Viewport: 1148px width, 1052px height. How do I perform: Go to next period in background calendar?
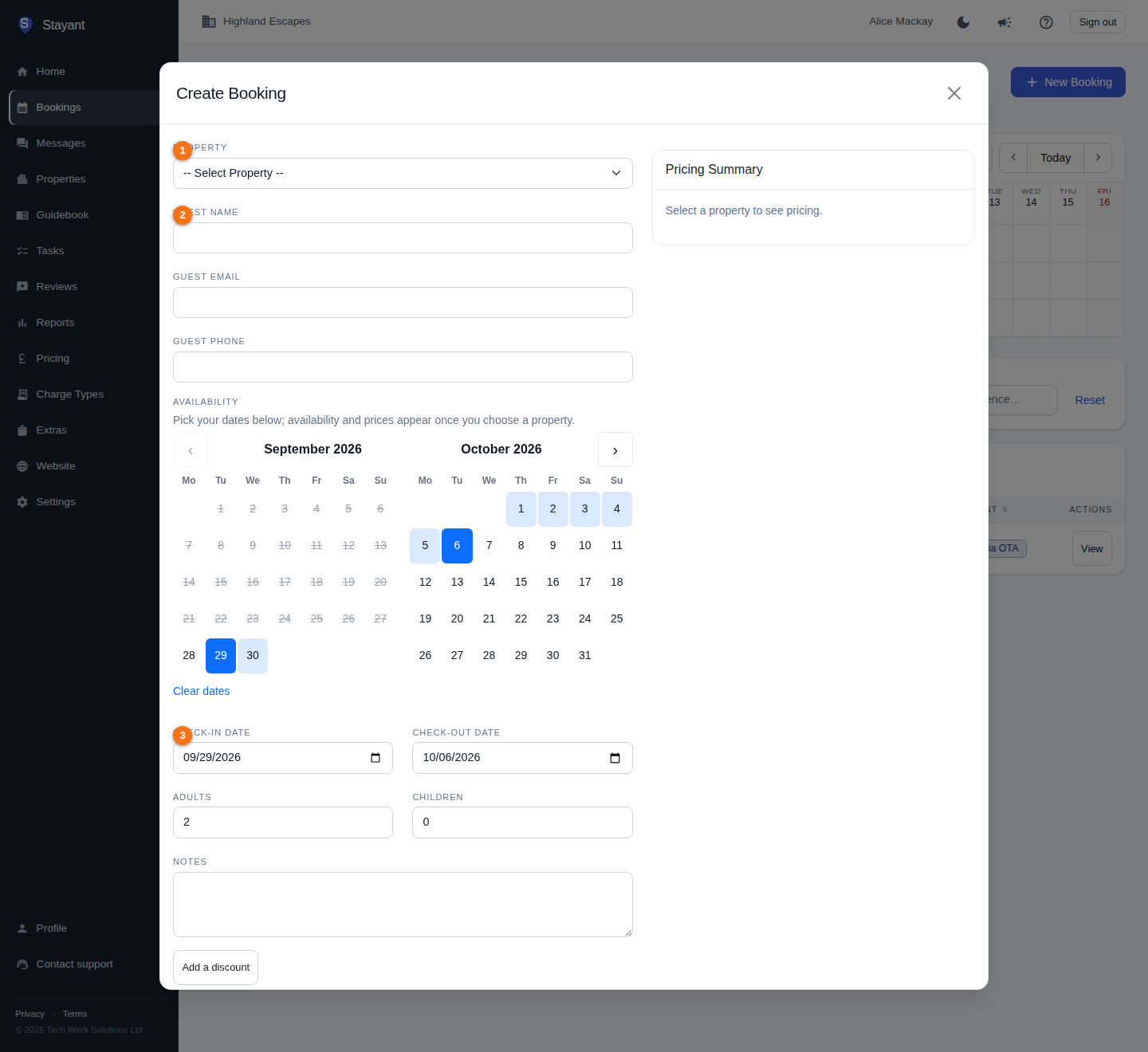(1098, 158)
